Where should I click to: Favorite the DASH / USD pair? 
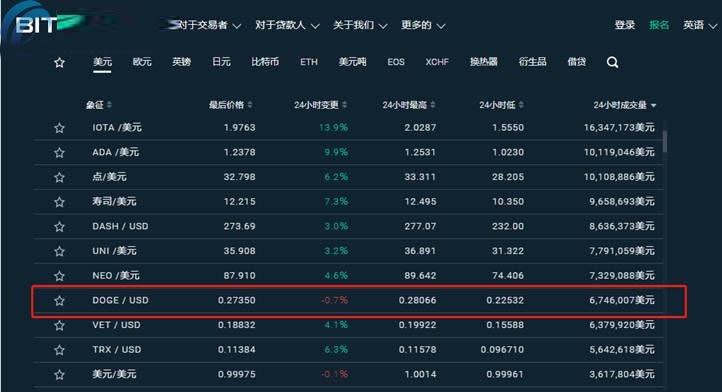pyautogui.click(x=59, y=227)
